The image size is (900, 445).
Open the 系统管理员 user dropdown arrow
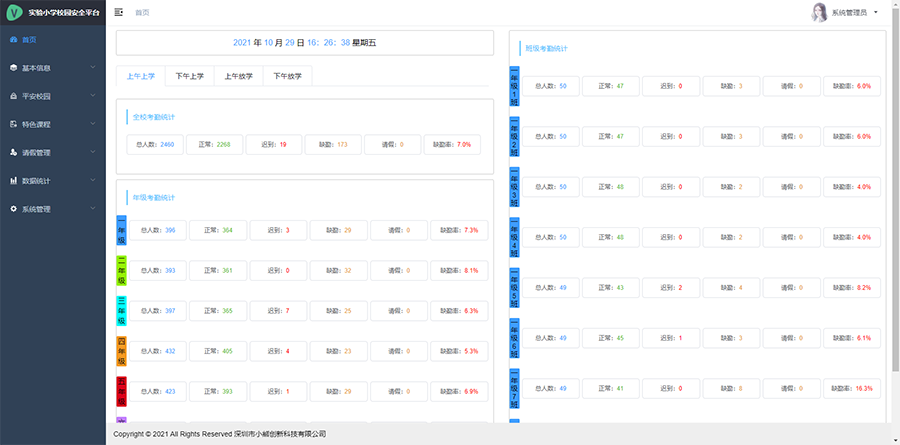876,12
